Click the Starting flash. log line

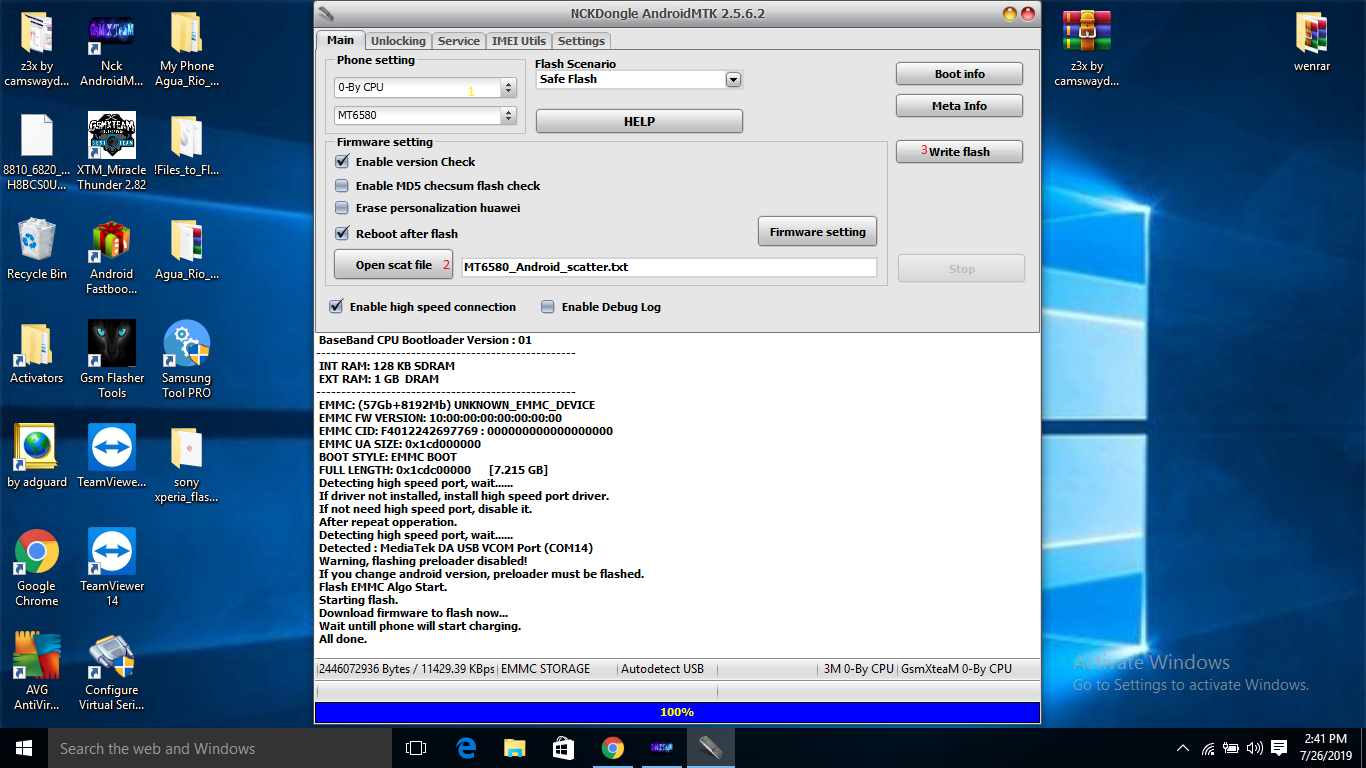point(358,600)
